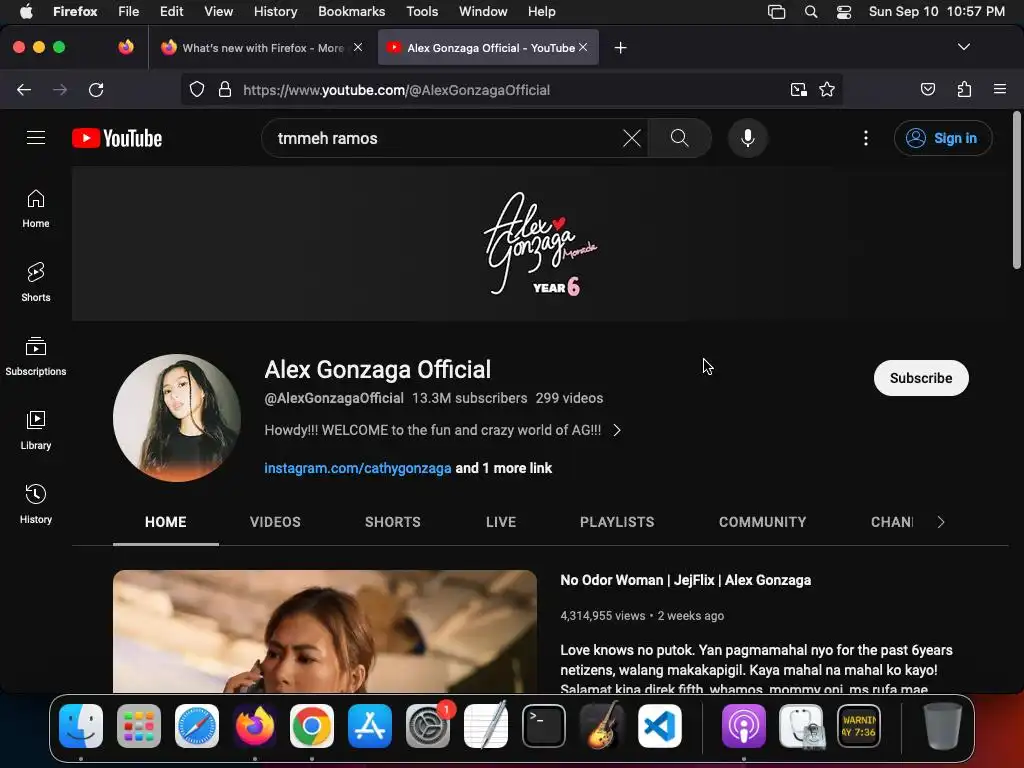Image resolution: width=1024 pixels, height=768 pixels.
Task: Open Library in the sidebar
Action: point(36,430)
